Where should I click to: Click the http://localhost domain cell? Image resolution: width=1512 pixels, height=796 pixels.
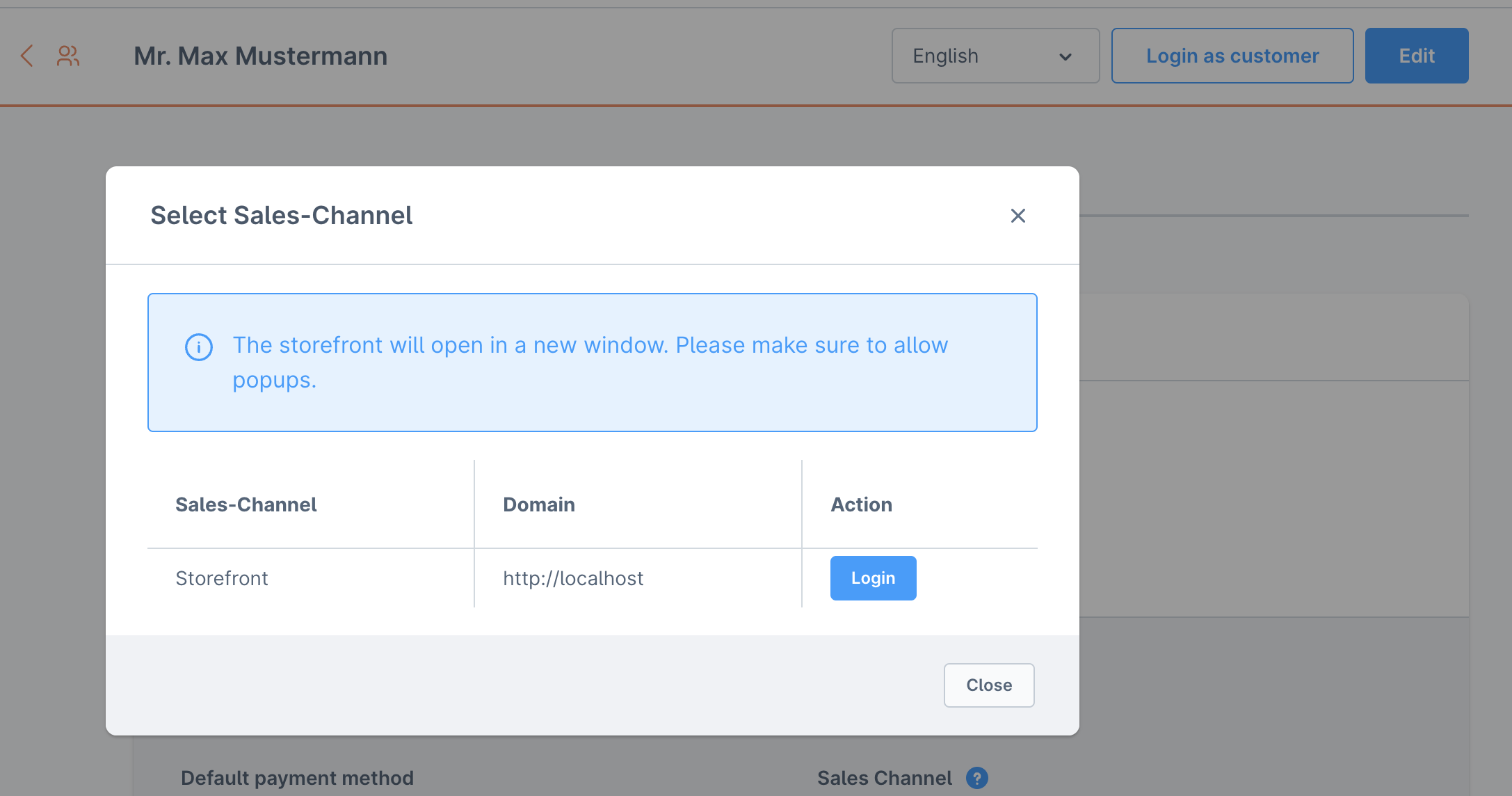coord(573,578)
